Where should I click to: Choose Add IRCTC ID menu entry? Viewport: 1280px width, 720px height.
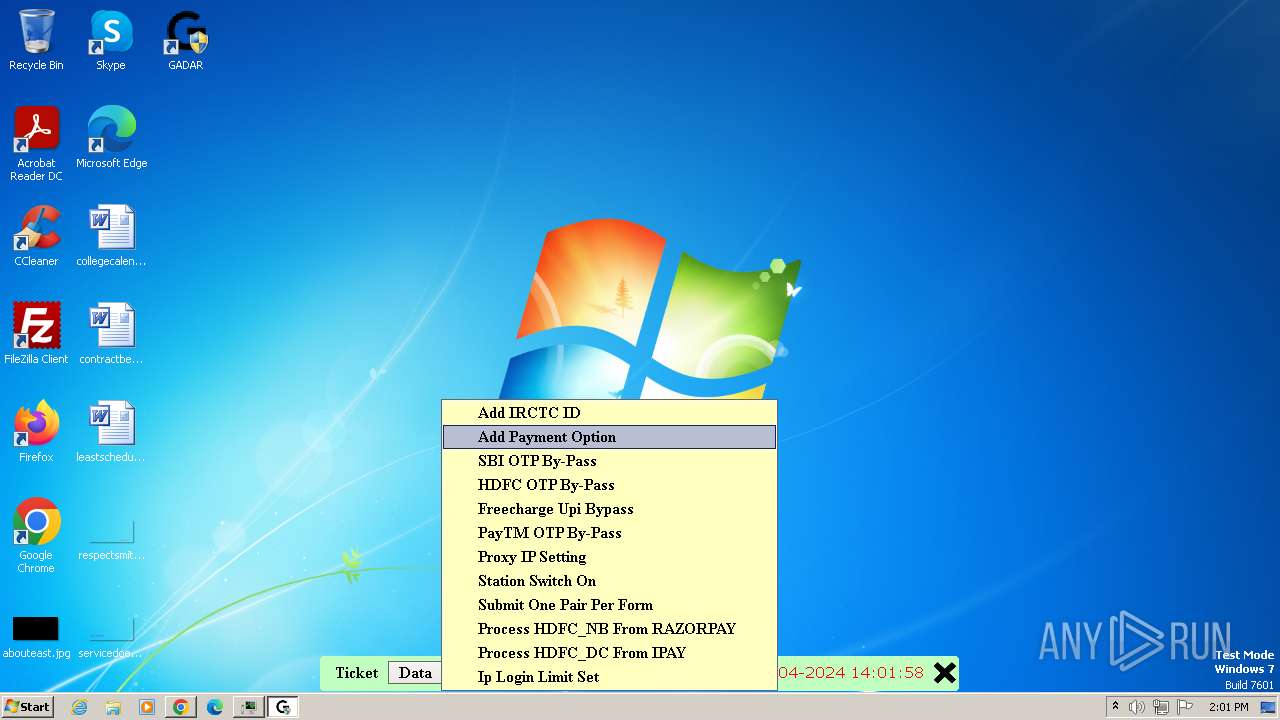(609, 413)
